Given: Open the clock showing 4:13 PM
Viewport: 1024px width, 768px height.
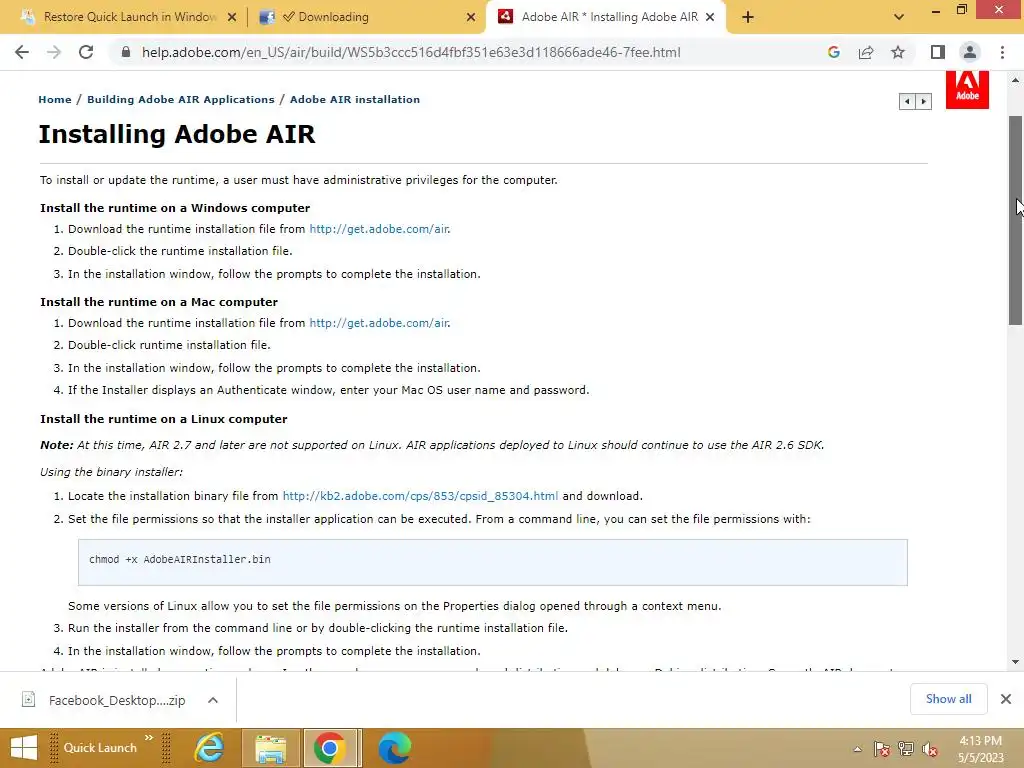Looking at the screenshot, I should 980,749.
